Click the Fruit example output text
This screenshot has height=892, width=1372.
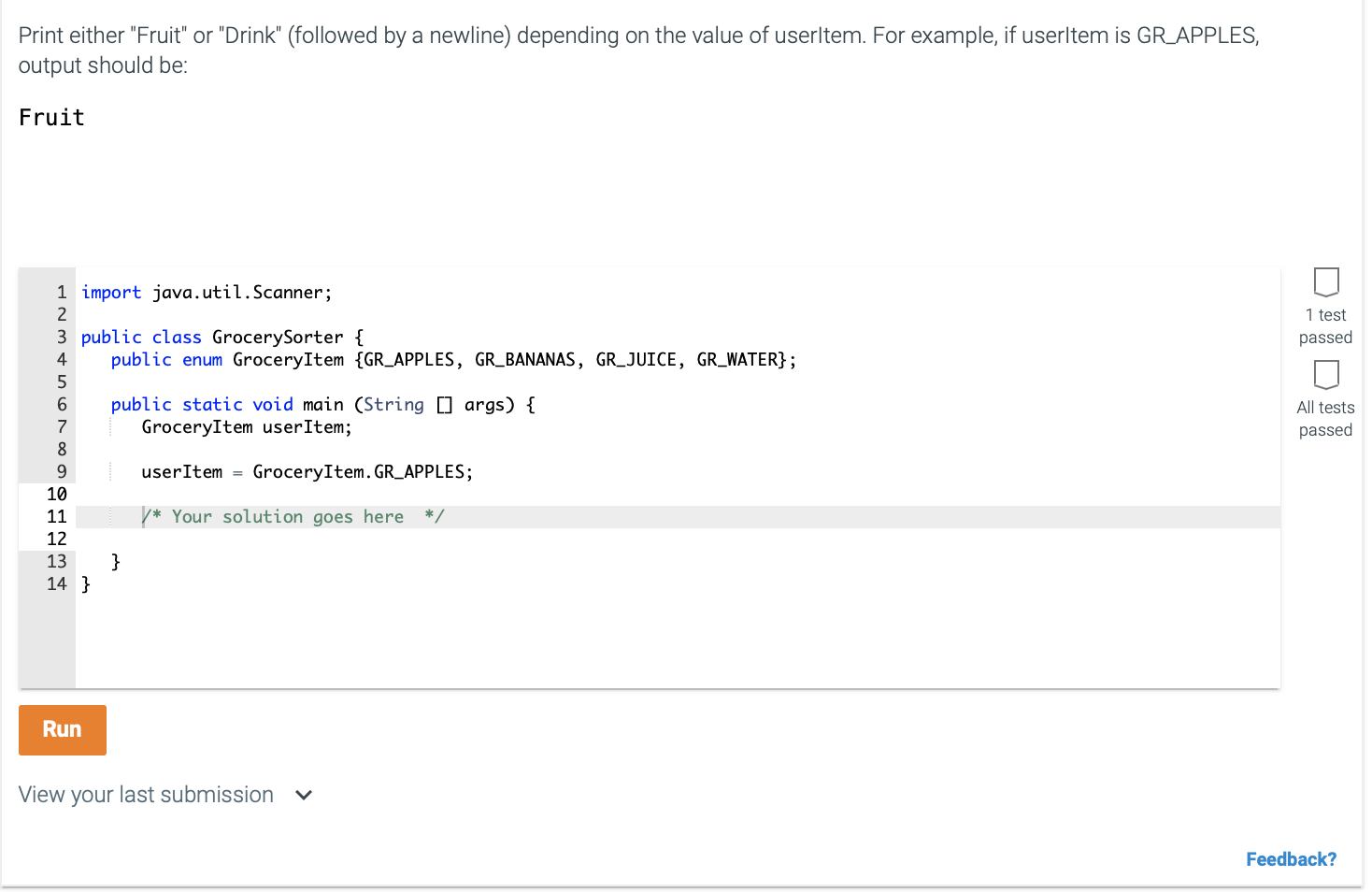click(x=52, y=118)
